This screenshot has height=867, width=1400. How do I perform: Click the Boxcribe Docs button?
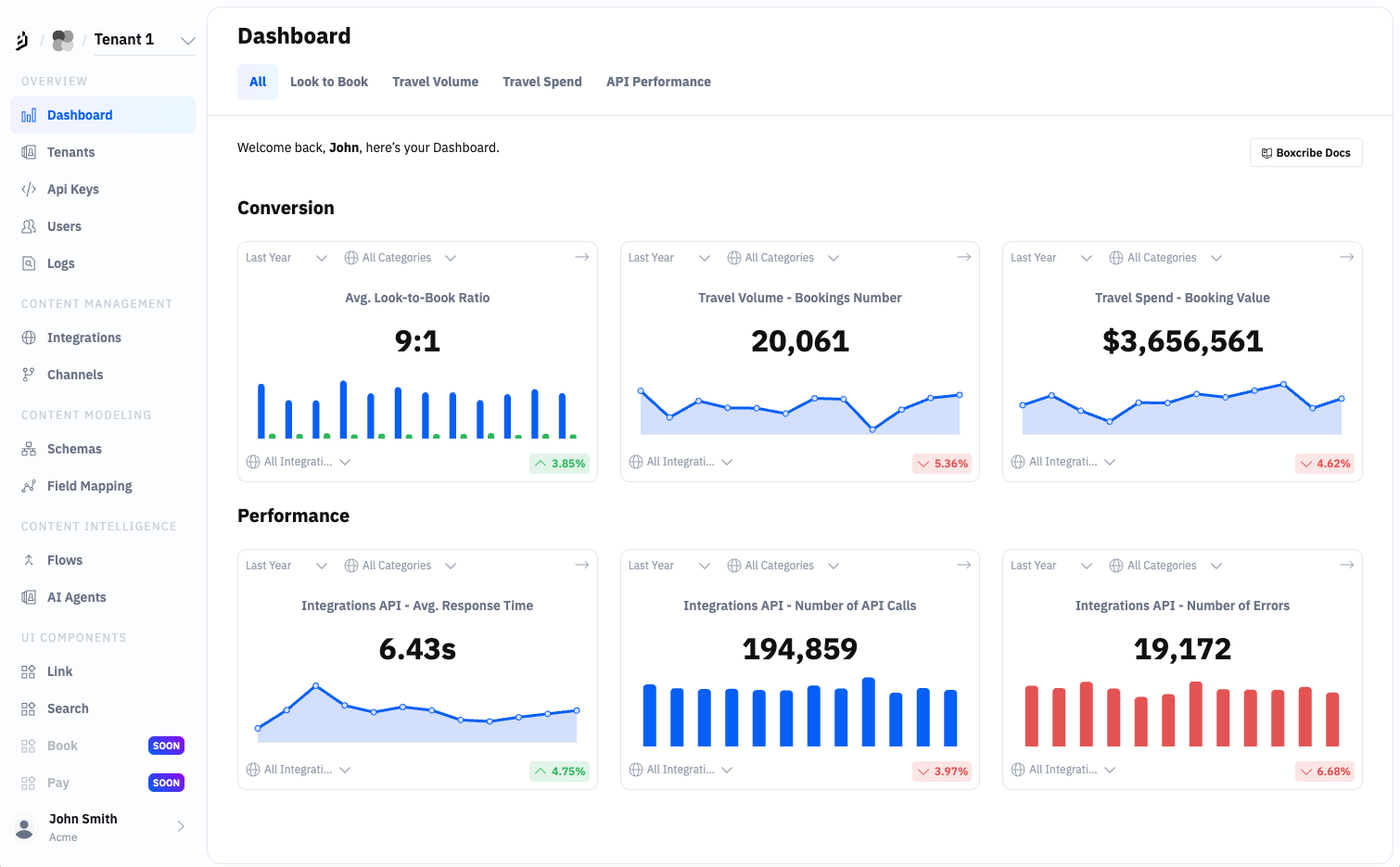click(x=1305, y=153)
